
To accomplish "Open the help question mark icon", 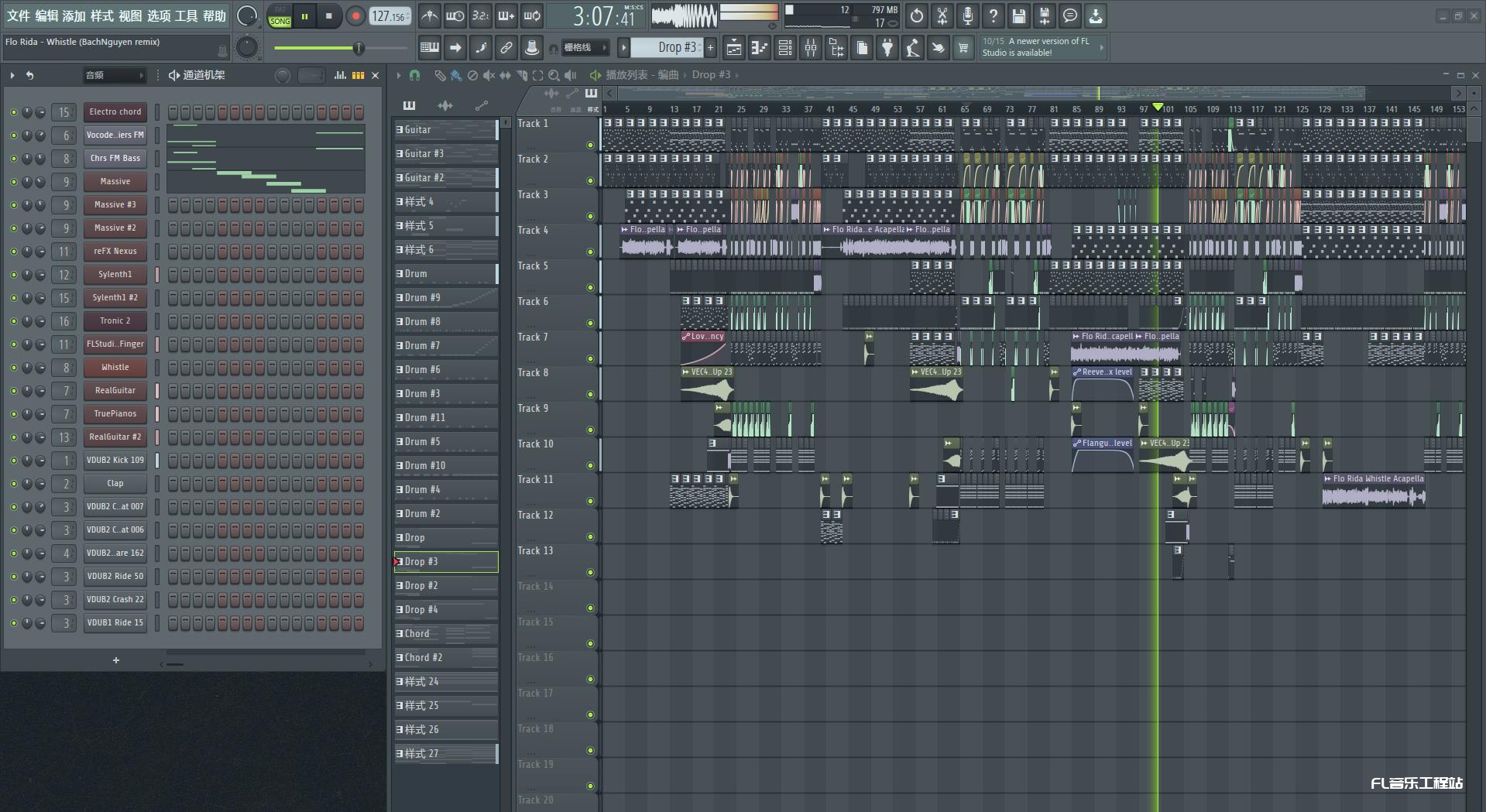I will [994, 15].
